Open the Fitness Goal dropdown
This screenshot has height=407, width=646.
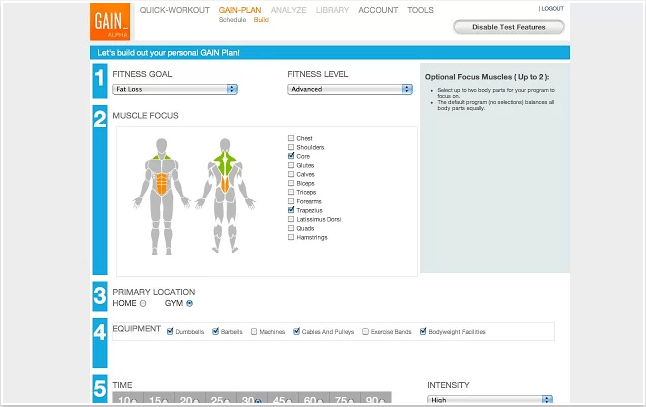[175, 89]
